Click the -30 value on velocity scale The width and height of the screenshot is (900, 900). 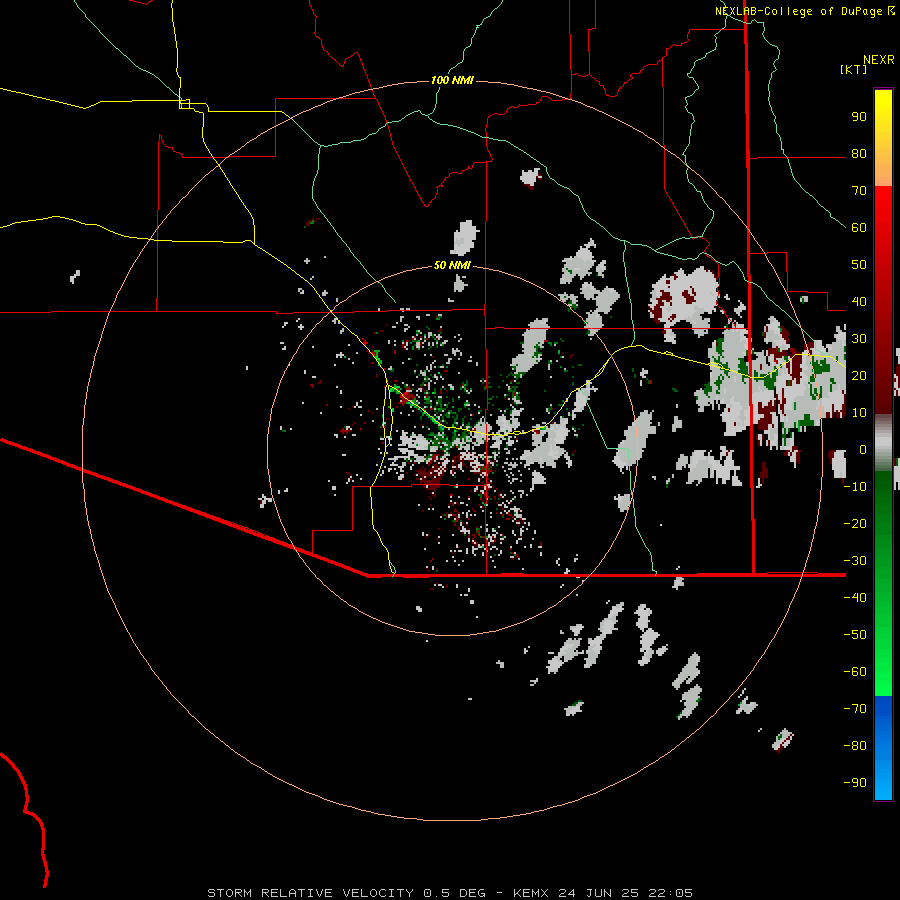click(x=855, y=561)
